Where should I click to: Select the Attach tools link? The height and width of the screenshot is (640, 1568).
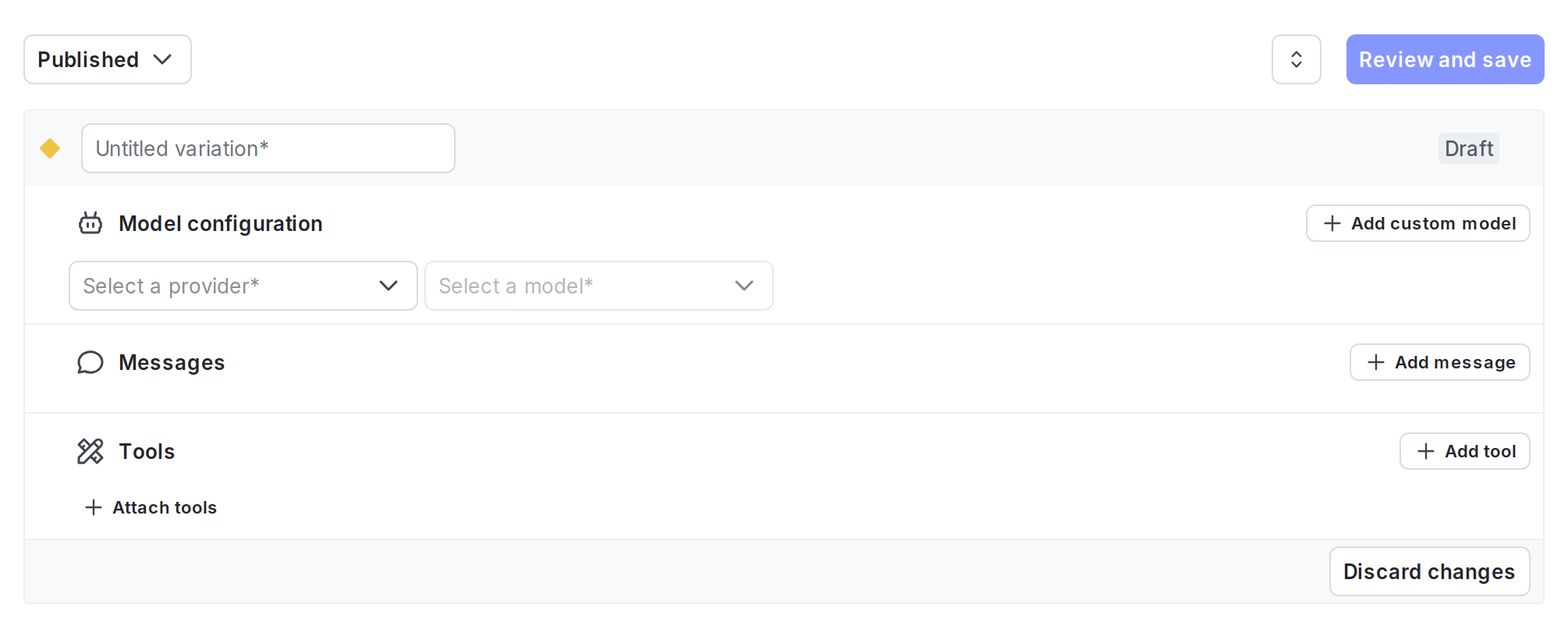[164, 507]
